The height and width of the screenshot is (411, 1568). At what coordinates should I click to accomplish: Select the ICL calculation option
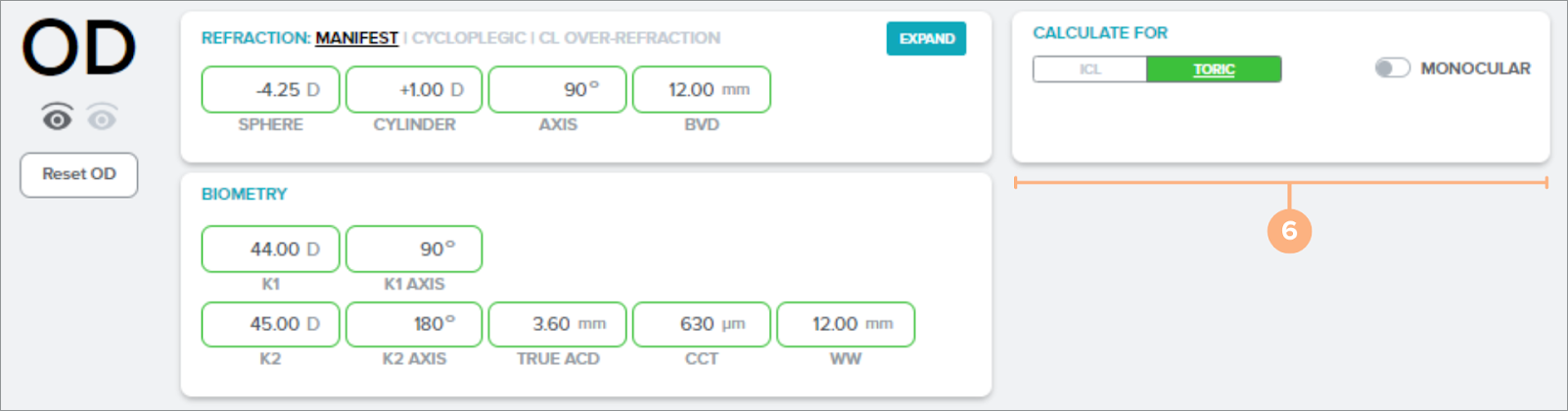click(1090, 69)
